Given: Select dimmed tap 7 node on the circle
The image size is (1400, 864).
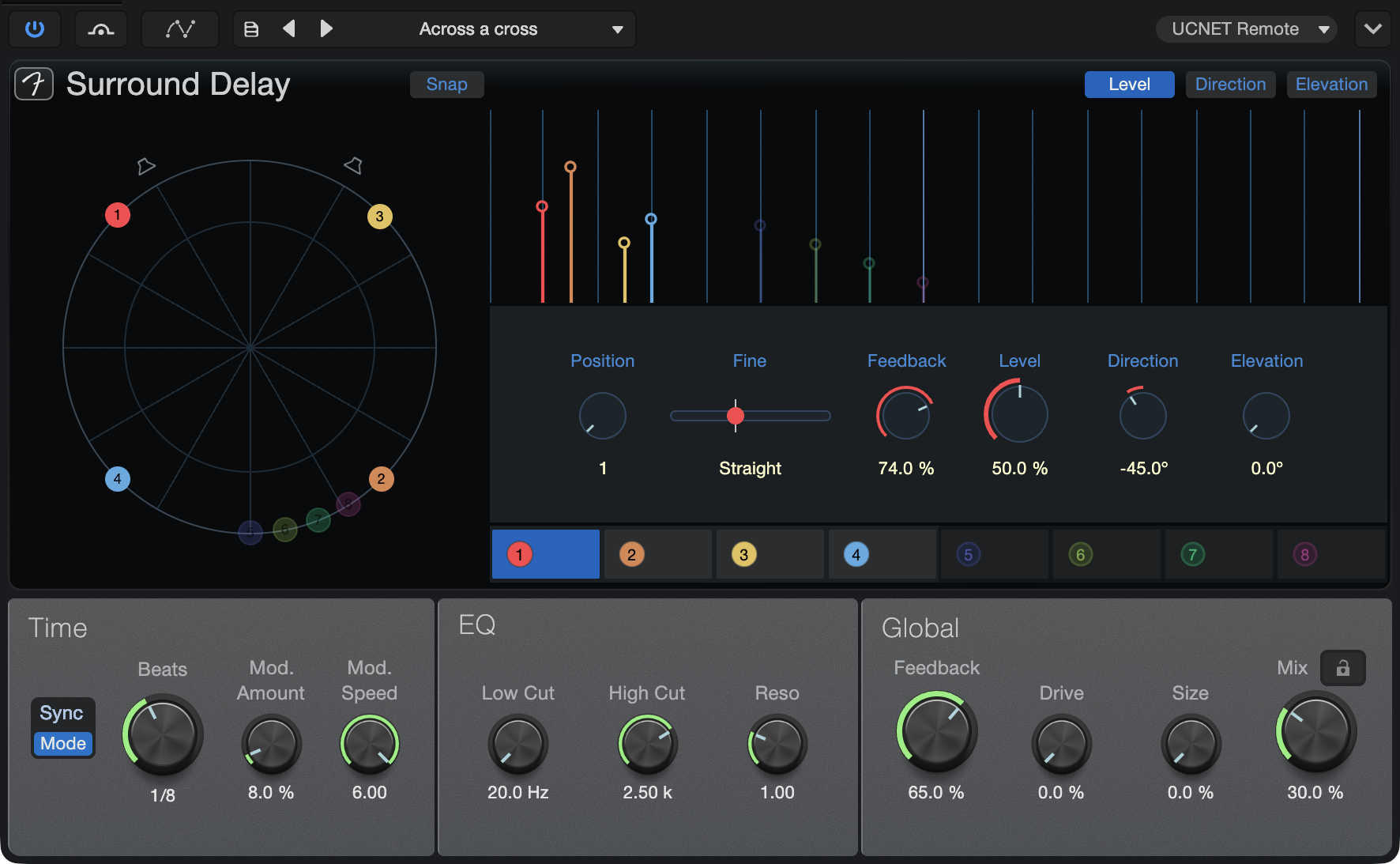Looking at the screenshot, I should 318,519.
